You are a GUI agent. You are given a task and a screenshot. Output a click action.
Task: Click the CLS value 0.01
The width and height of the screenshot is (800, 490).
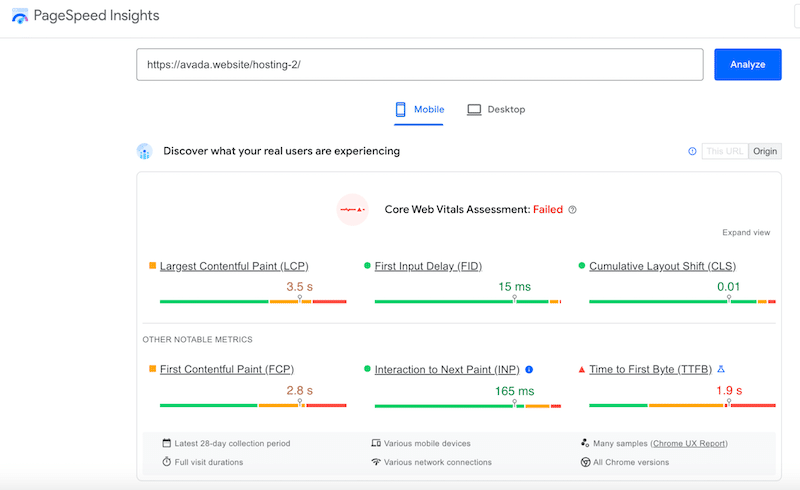pyautogui.click(x=729, y=287)
